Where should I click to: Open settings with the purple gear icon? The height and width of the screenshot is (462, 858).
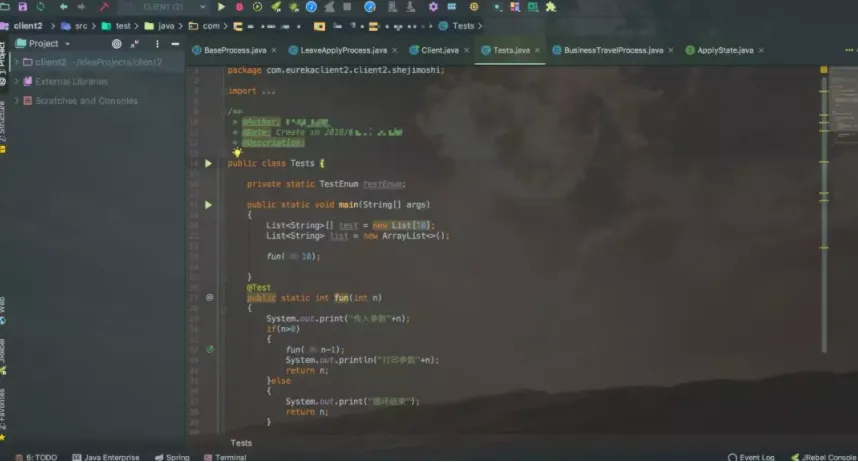(433, 7)
